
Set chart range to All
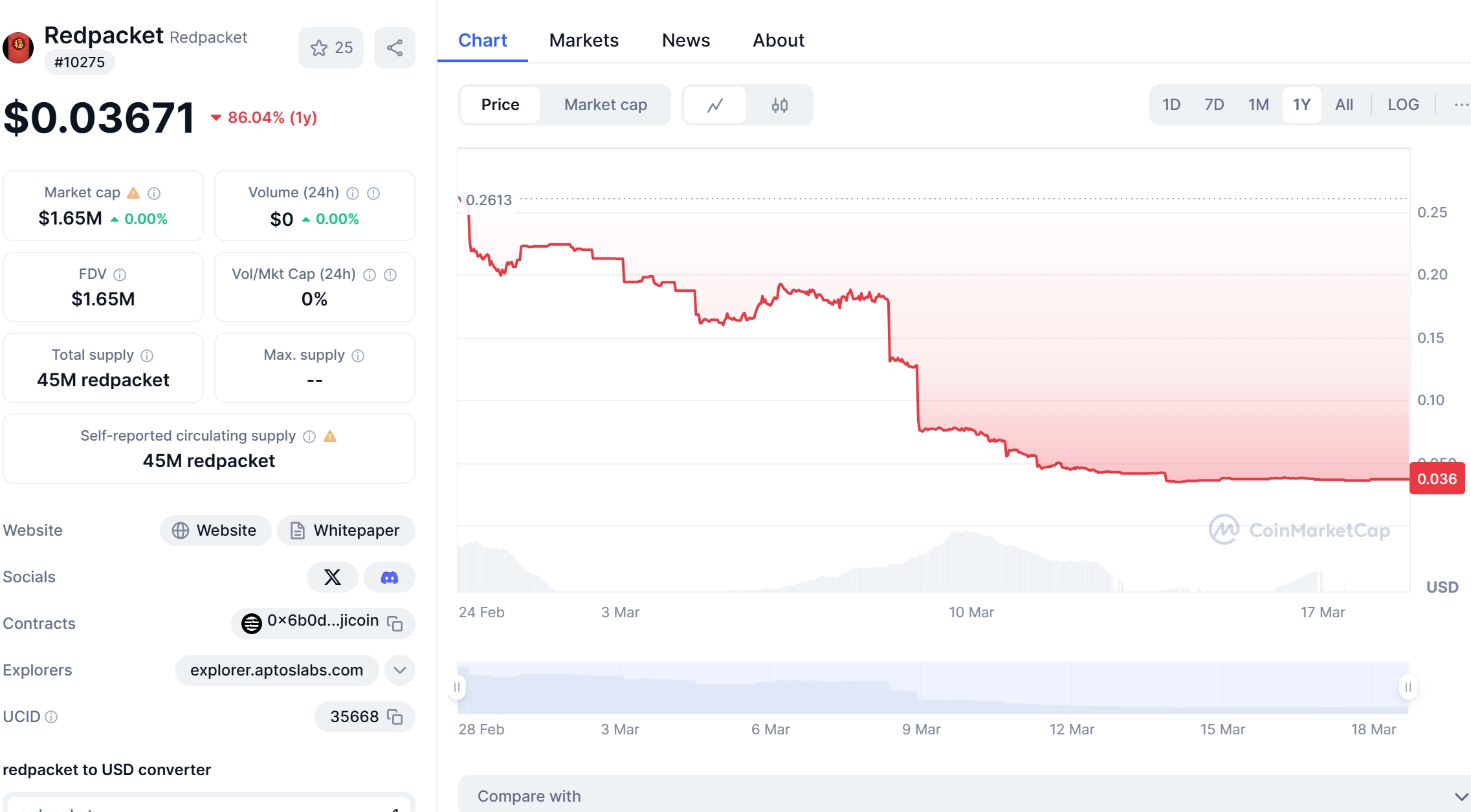1344,105
